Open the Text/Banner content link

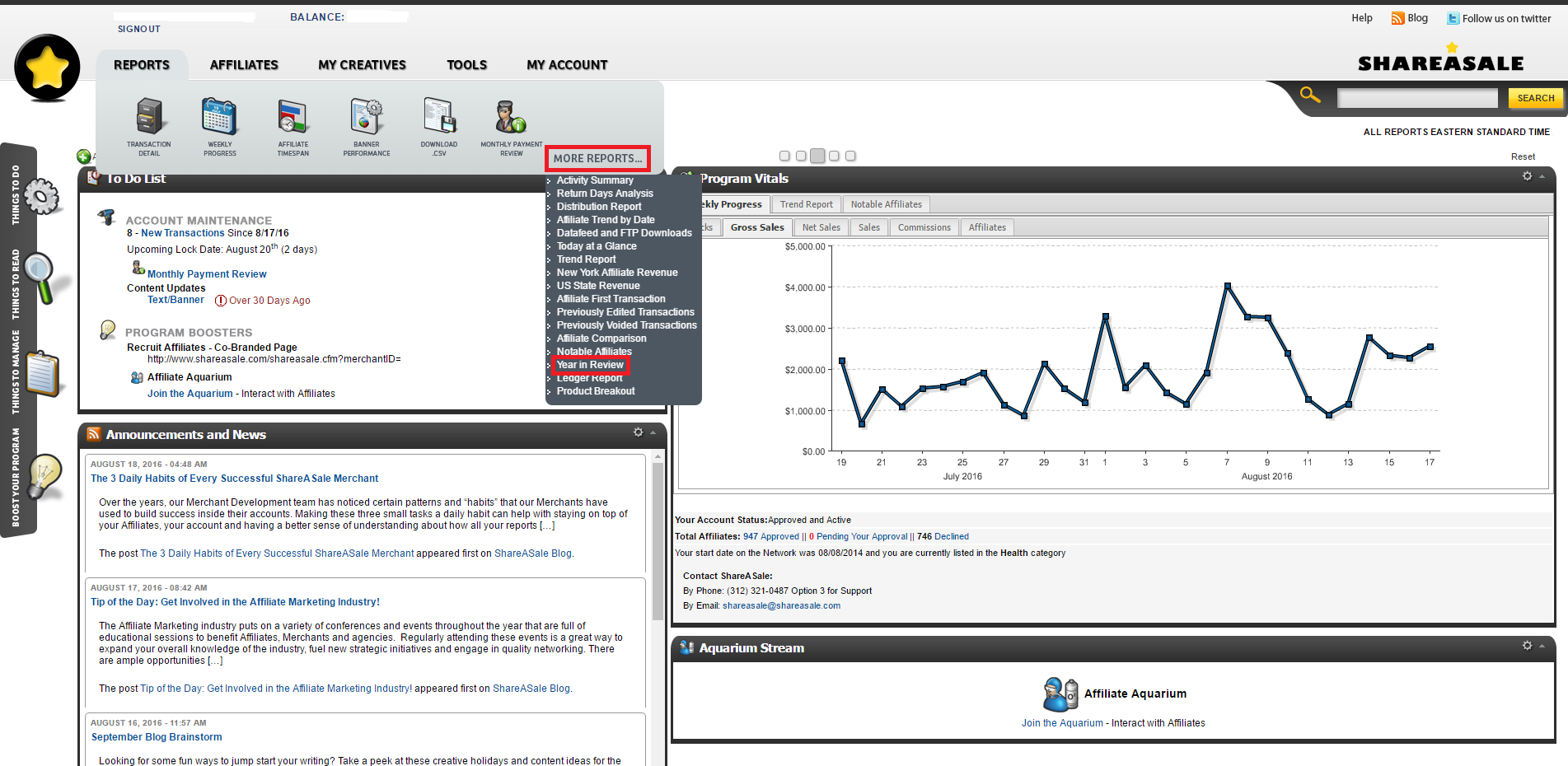point(176,300)
